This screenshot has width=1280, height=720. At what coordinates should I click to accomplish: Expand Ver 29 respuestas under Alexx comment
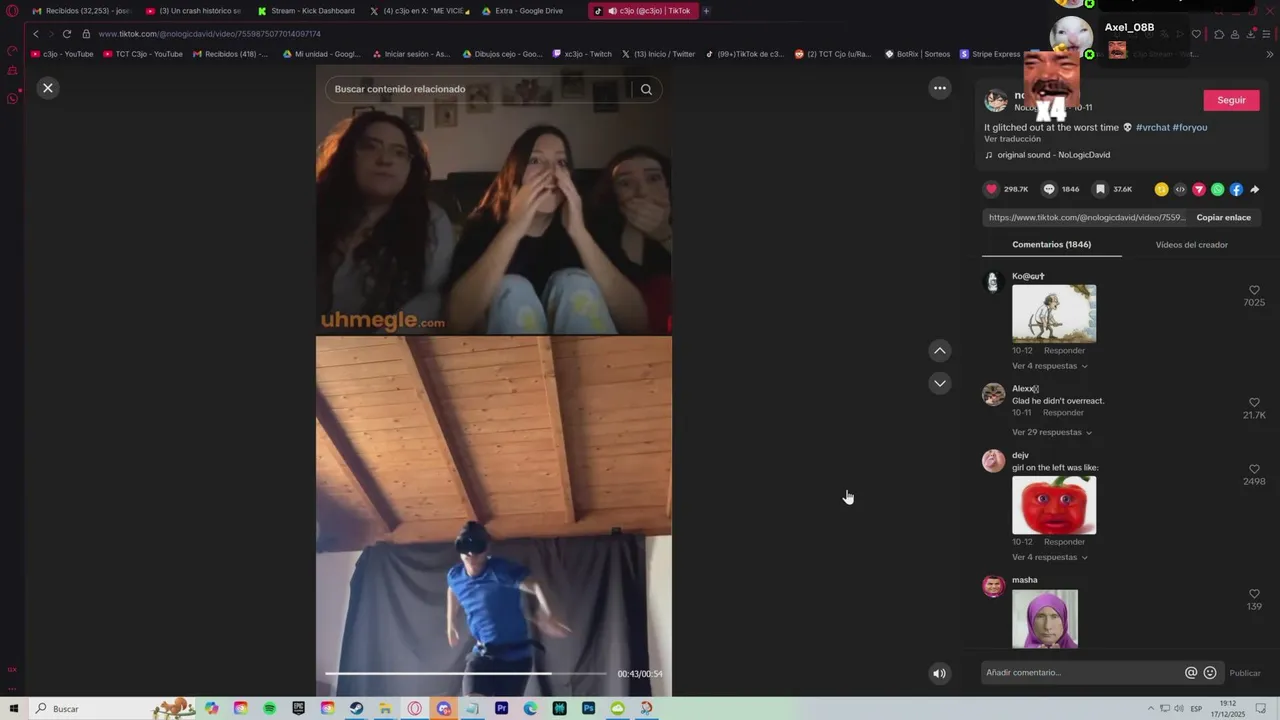click(x=1052, y=432)
